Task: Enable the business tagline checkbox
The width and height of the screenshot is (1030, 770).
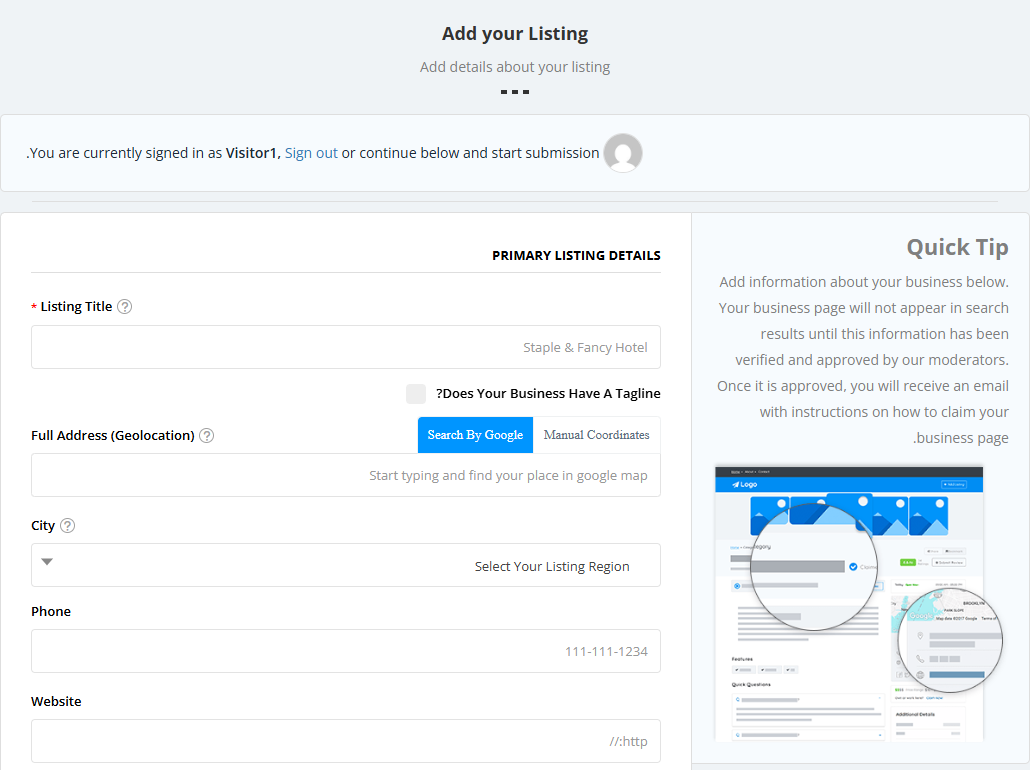Action: pos(416,394)
